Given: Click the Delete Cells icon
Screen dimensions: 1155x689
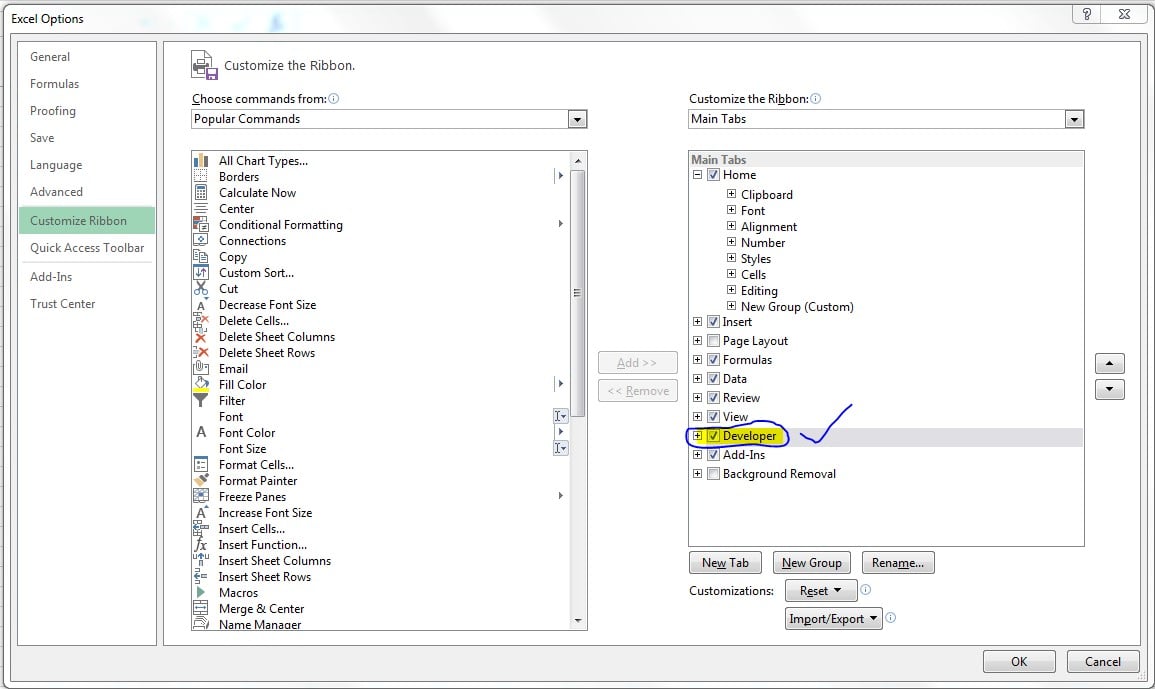Looking at the screenshot, I should (200, 321).
